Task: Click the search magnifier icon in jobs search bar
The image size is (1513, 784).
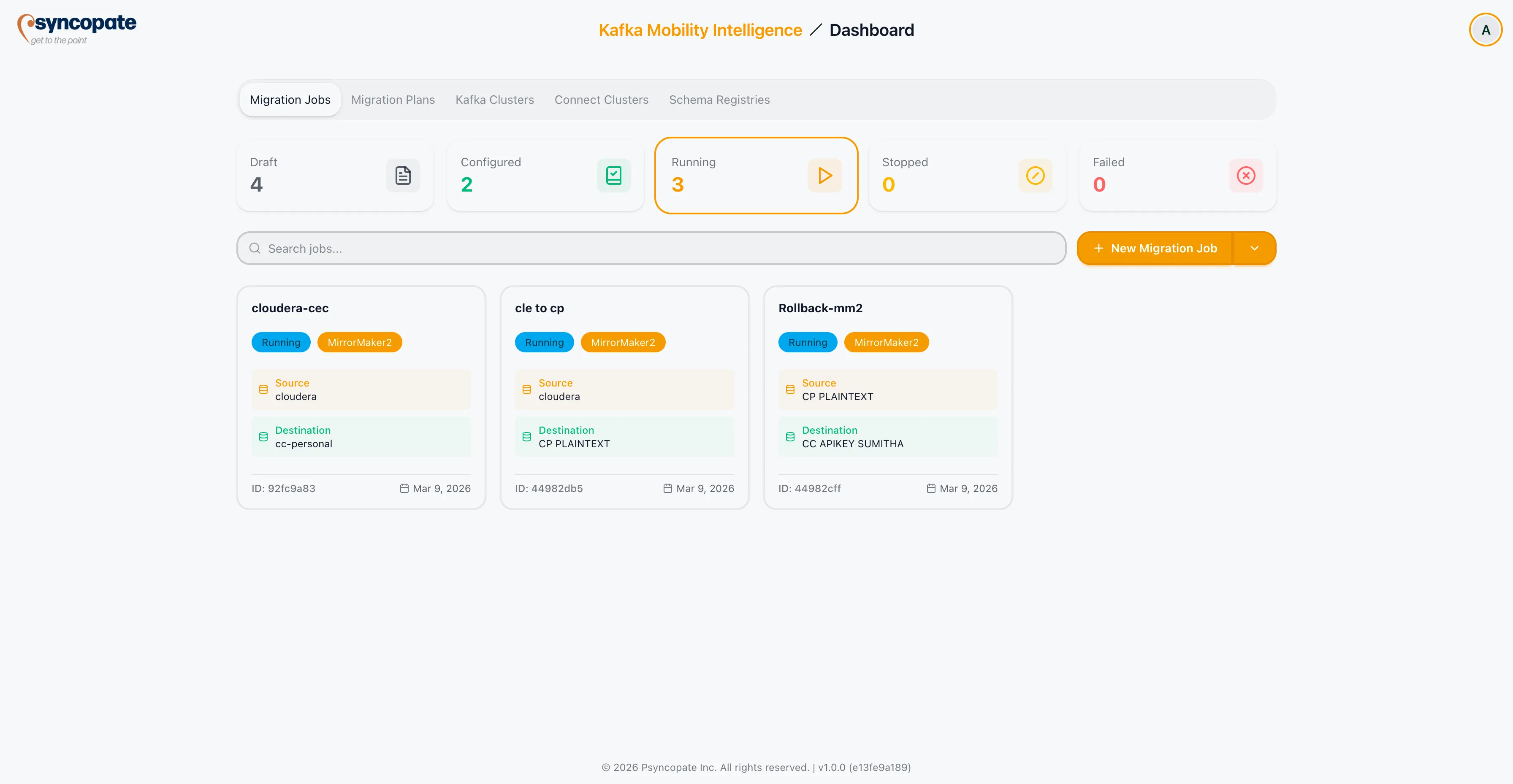Action: [254, 248]
